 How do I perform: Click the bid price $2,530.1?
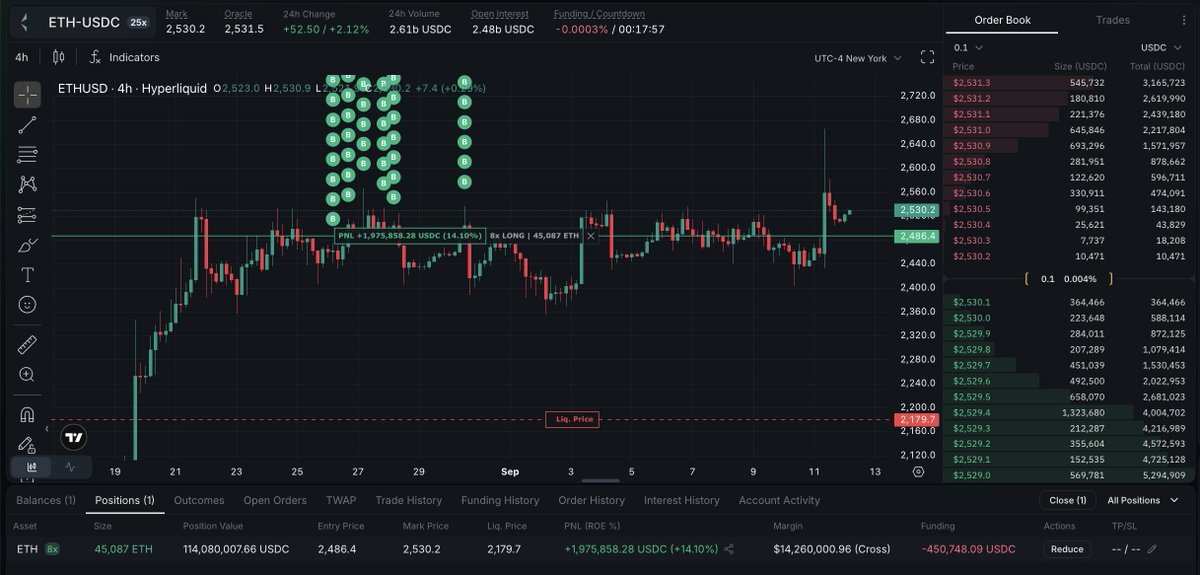[972, 302]
